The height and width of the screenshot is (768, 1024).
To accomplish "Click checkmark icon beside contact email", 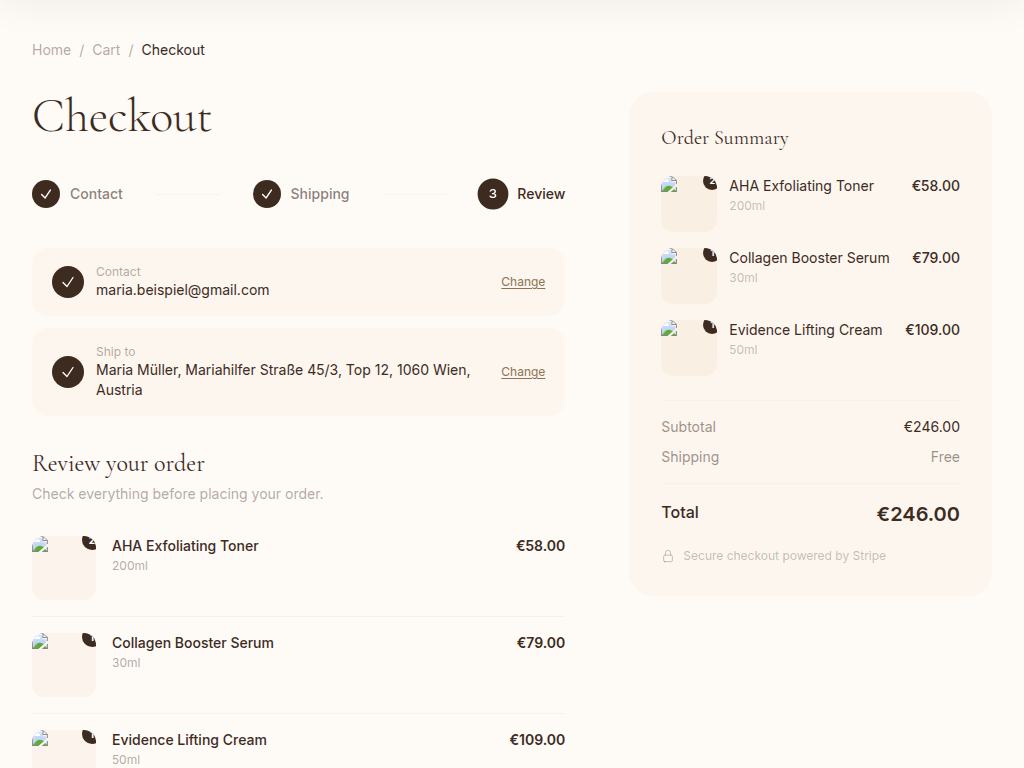I will coord(68,282).
